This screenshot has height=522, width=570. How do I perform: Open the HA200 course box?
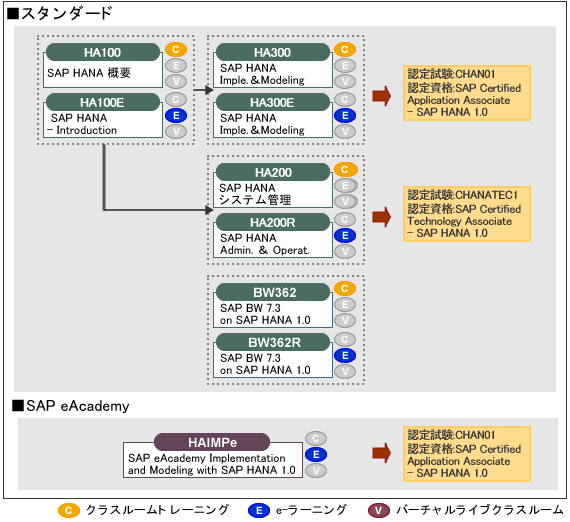click(x=273, y=185)
